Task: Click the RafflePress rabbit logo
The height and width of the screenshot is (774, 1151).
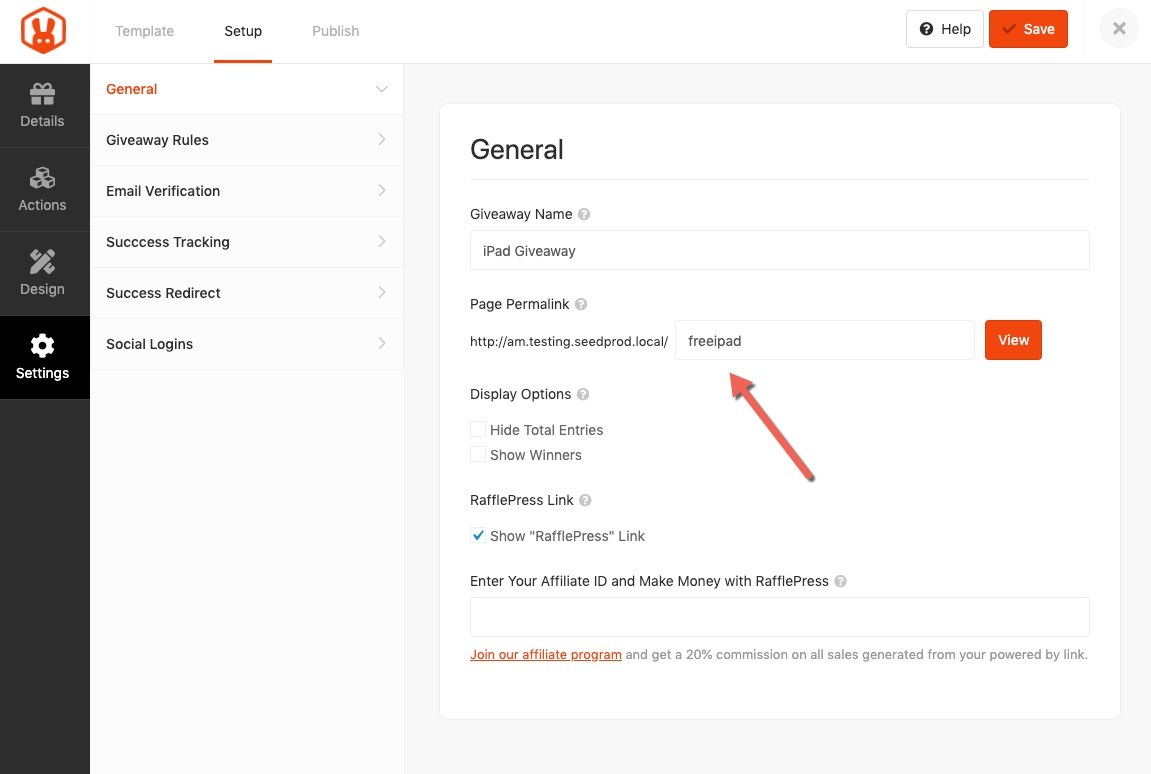Action: (43, 30)
